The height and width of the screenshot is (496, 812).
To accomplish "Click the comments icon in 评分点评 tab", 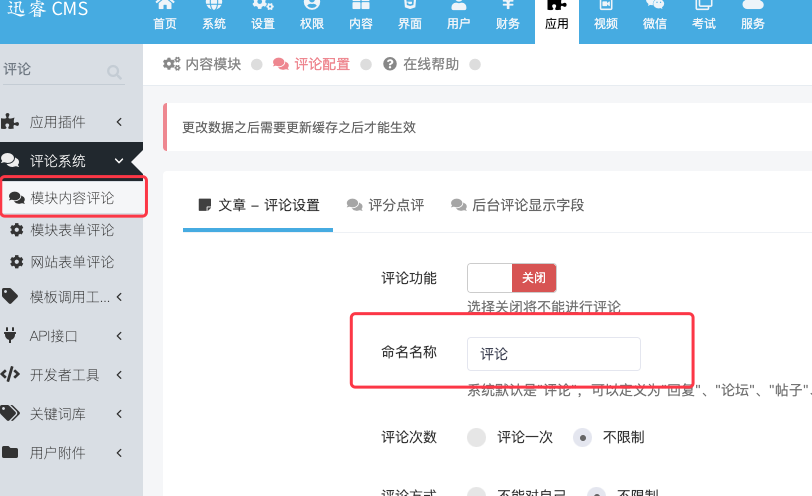I will click(x=355, y=205).
